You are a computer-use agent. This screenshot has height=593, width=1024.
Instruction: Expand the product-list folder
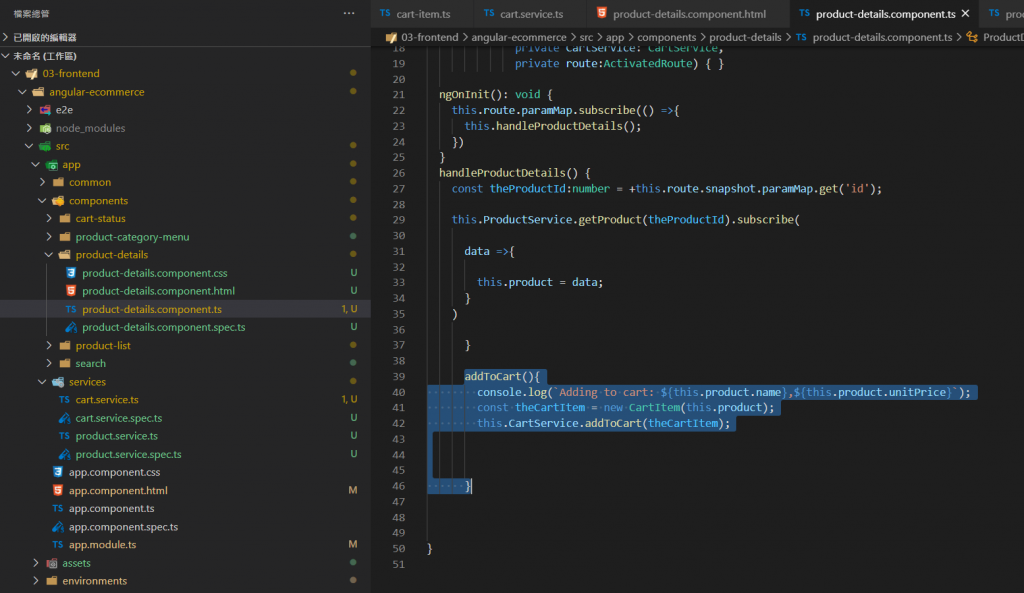50,346
